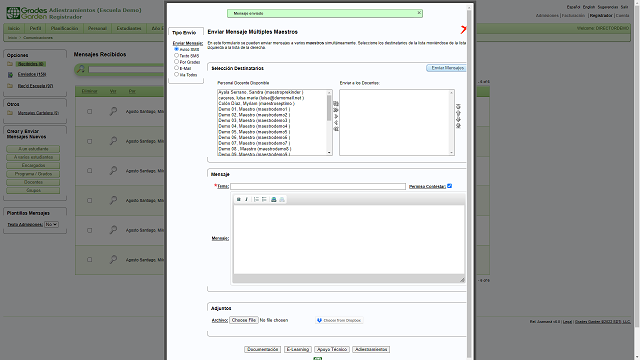The image size is (640, 360).
Task: Click the Choose File button
Action: pyautogui.click(x=244, y=320)
